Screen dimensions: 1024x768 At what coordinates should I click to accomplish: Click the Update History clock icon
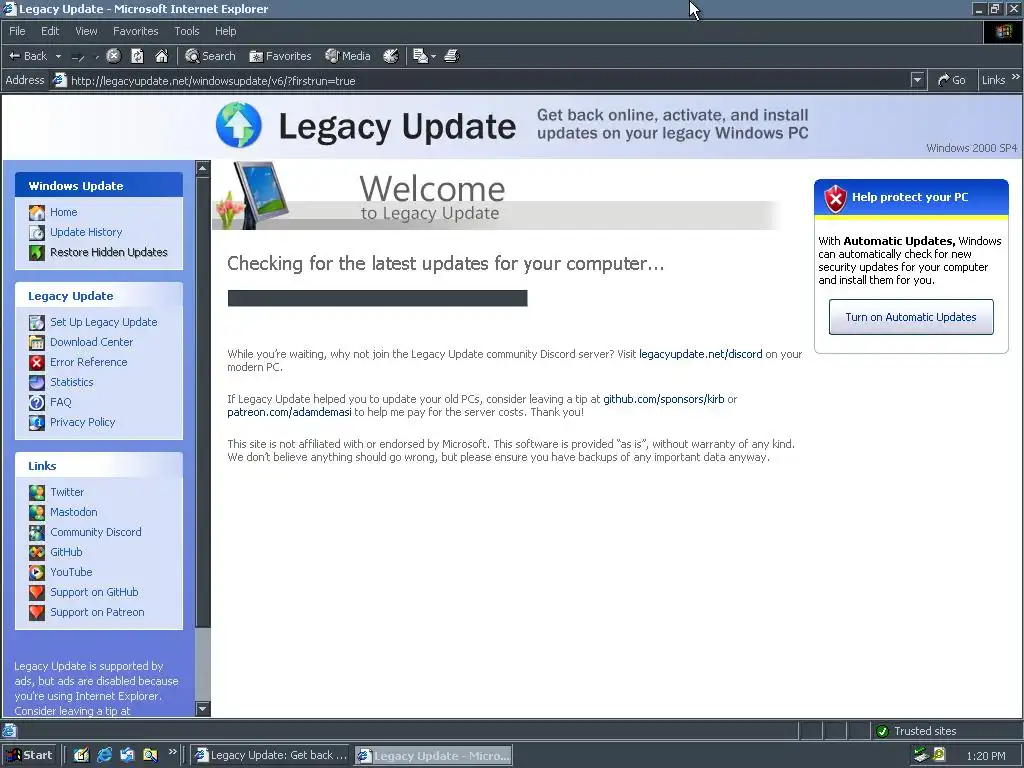[37, 232]
